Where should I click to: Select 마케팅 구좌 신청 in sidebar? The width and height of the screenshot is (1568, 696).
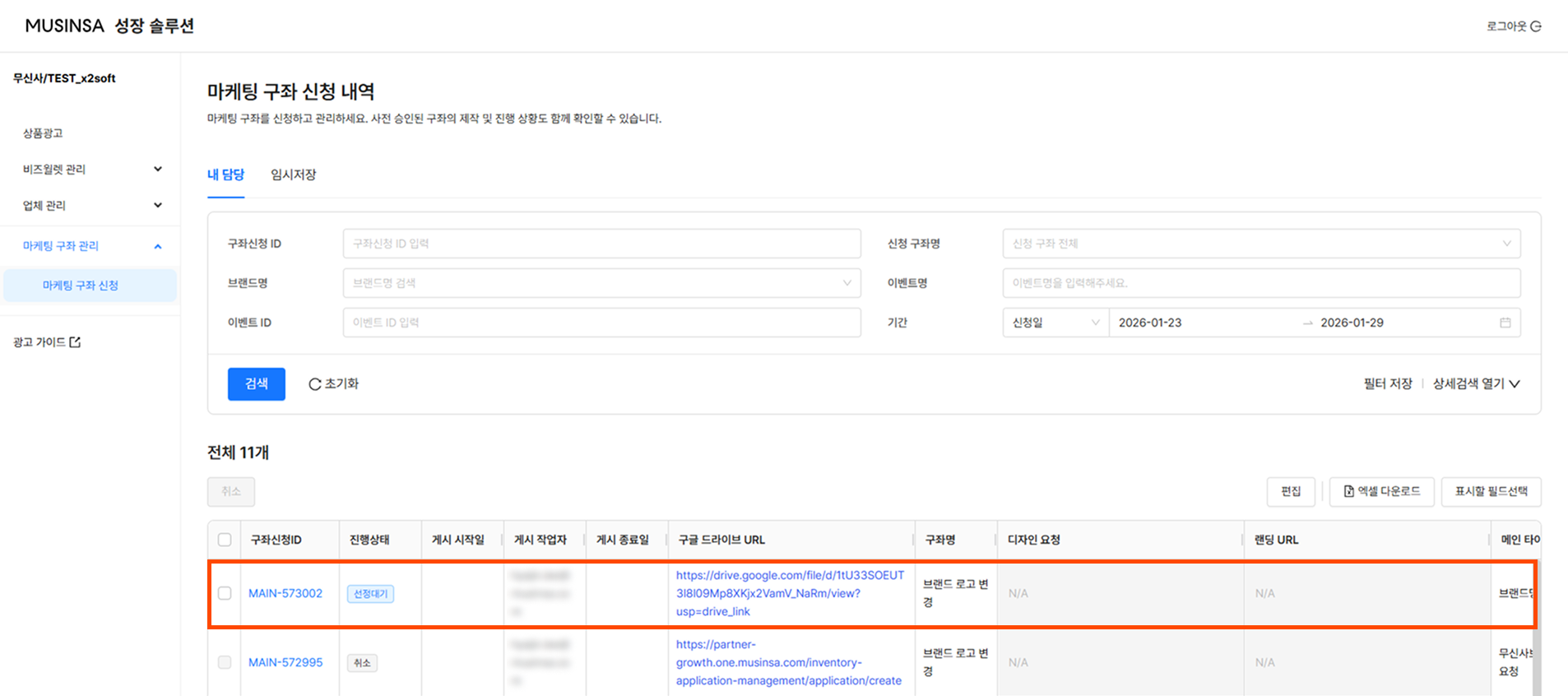[81, 285]
